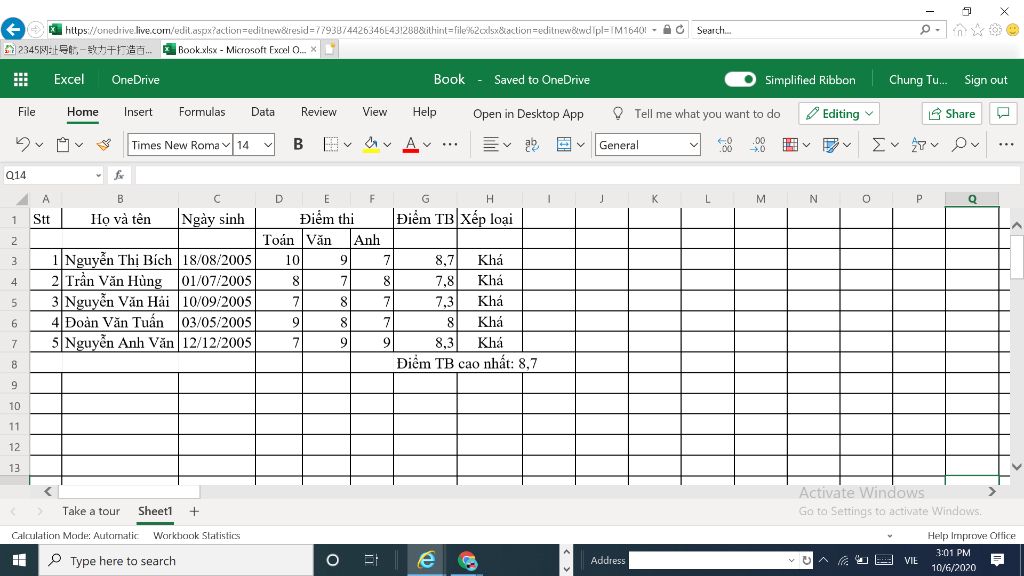Switch to the View tab
Viewport: 1024px width, 576px height.
[x=375, y=112]
